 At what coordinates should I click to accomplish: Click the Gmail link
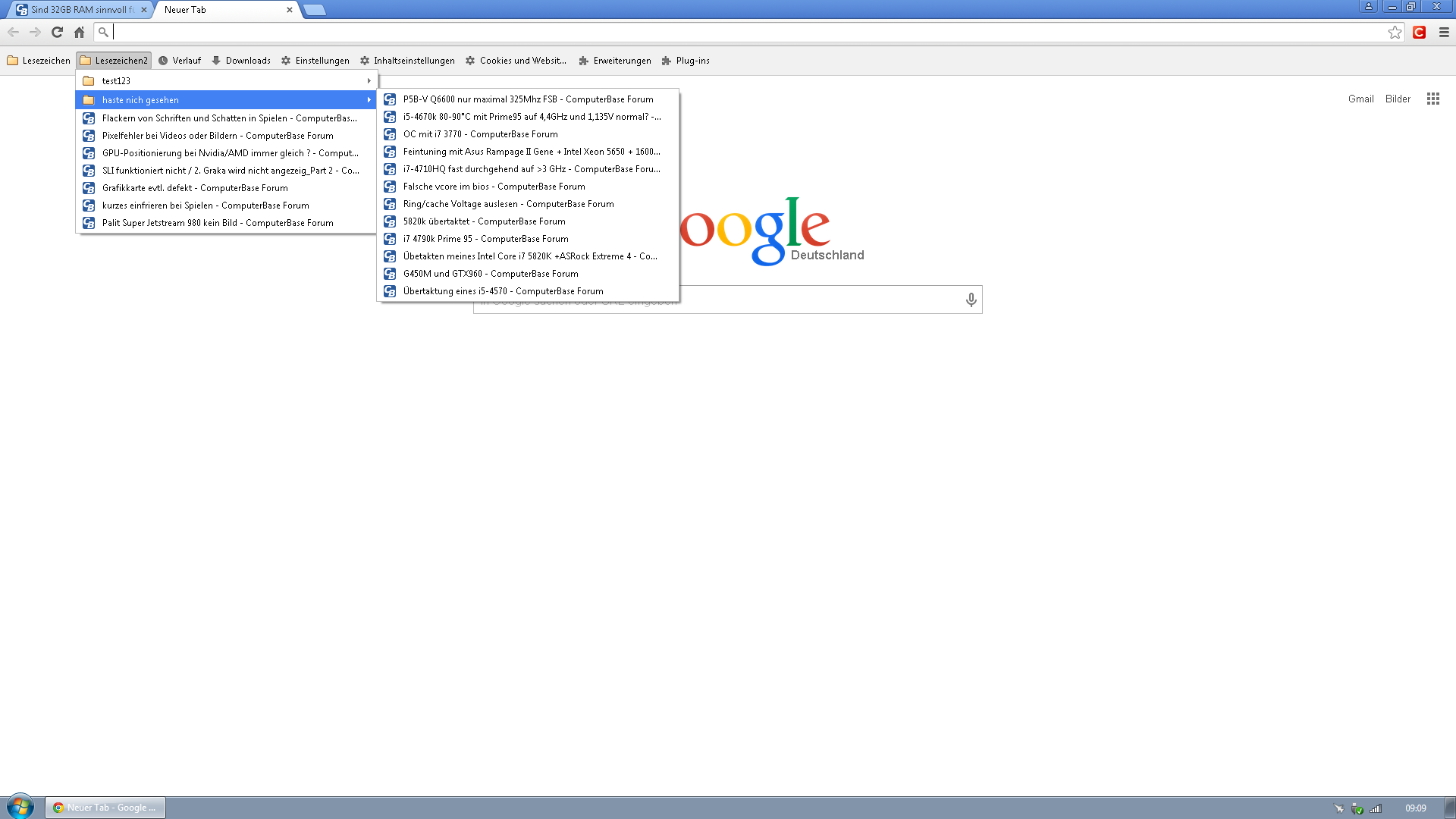tap(1360, 99)
